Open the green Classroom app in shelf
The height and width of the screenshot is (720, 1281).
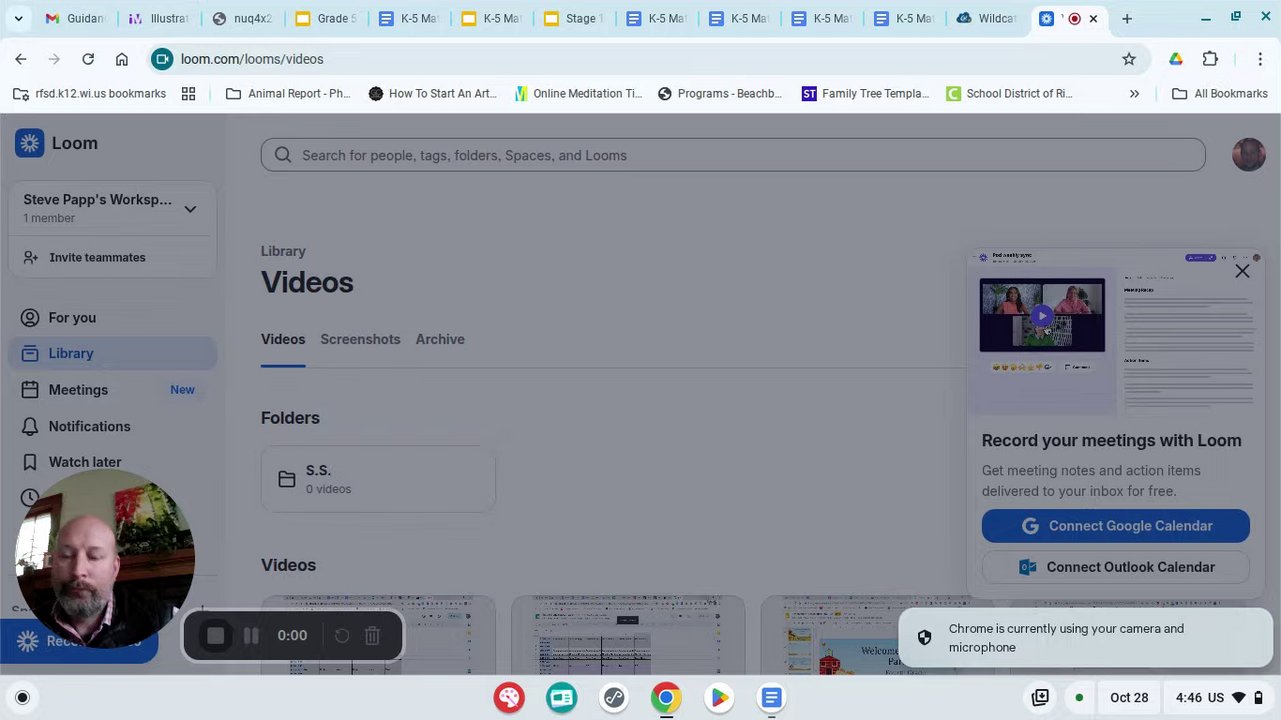(562, 698)
